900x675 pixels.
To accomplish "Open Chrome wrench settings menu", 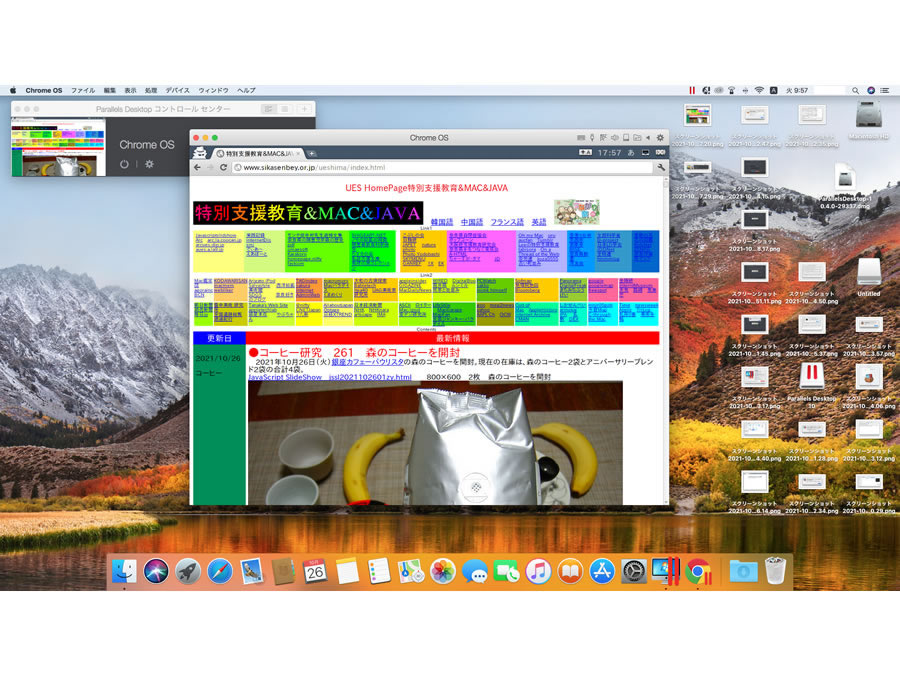I will click(x=661, y=168).
